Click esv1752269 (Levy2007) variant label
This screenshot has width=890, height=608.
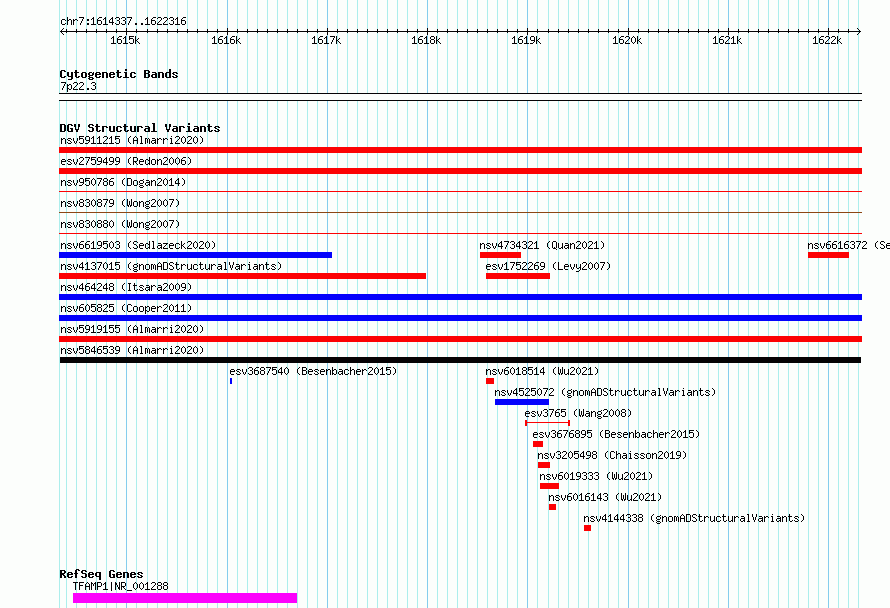click(x=548, y=266)
